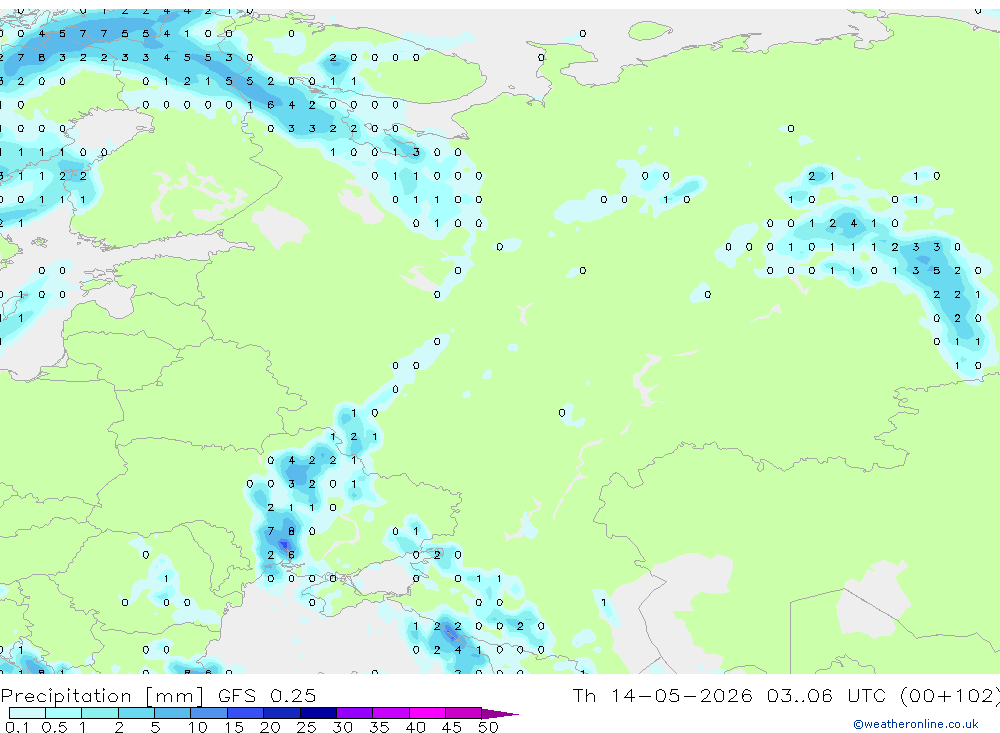Pick the lightest cyan swatch between 0.1 and 0.5
This screenshot has height=733, width=1000.
point(27,713)
